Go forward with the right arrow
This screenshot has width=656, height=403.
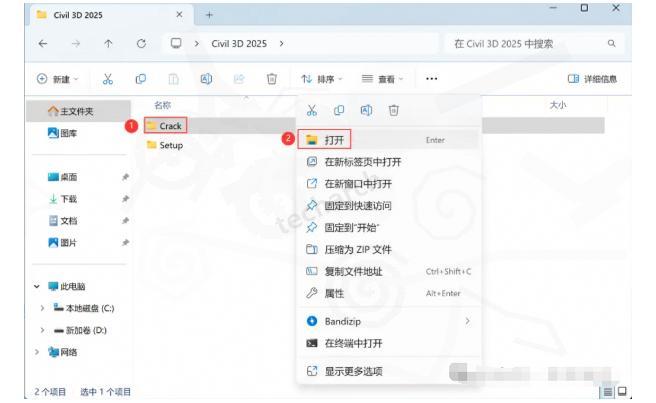tap(76, 44)
